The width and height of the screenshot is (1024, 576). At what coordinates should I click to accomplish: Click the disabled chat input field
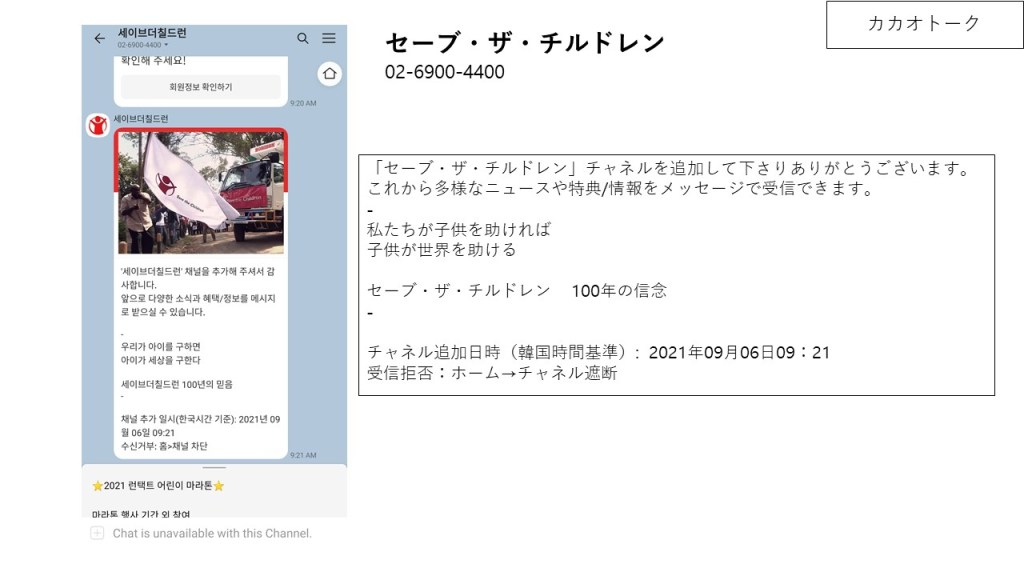pos(212,533)
